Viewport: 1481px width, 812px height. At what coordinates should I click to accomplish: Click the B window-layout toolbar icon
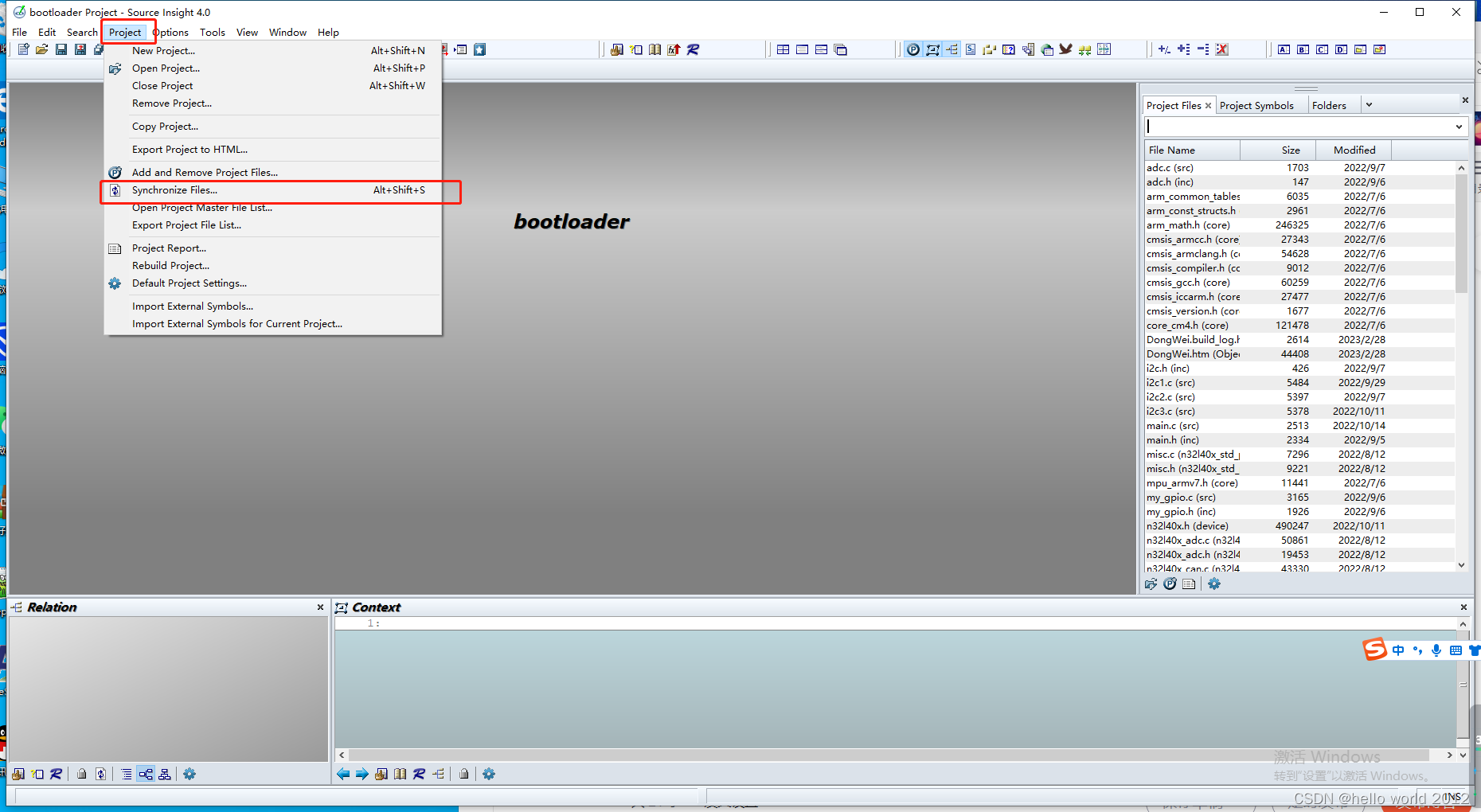tap(1303, 49)
